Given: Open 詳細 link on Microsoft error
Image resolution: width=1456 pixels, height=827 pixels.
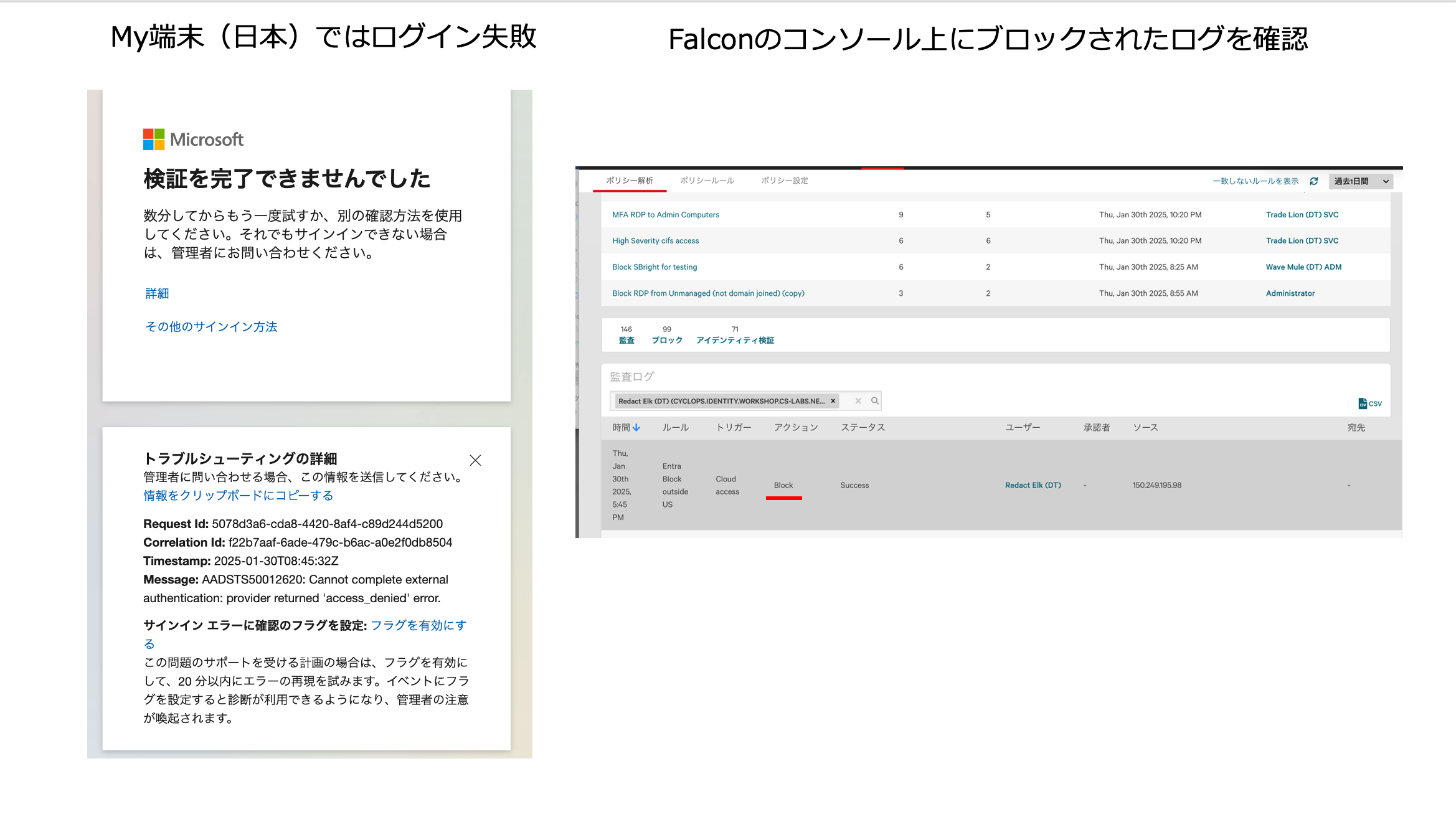Looking at the screenshot, I should point(157,293).
